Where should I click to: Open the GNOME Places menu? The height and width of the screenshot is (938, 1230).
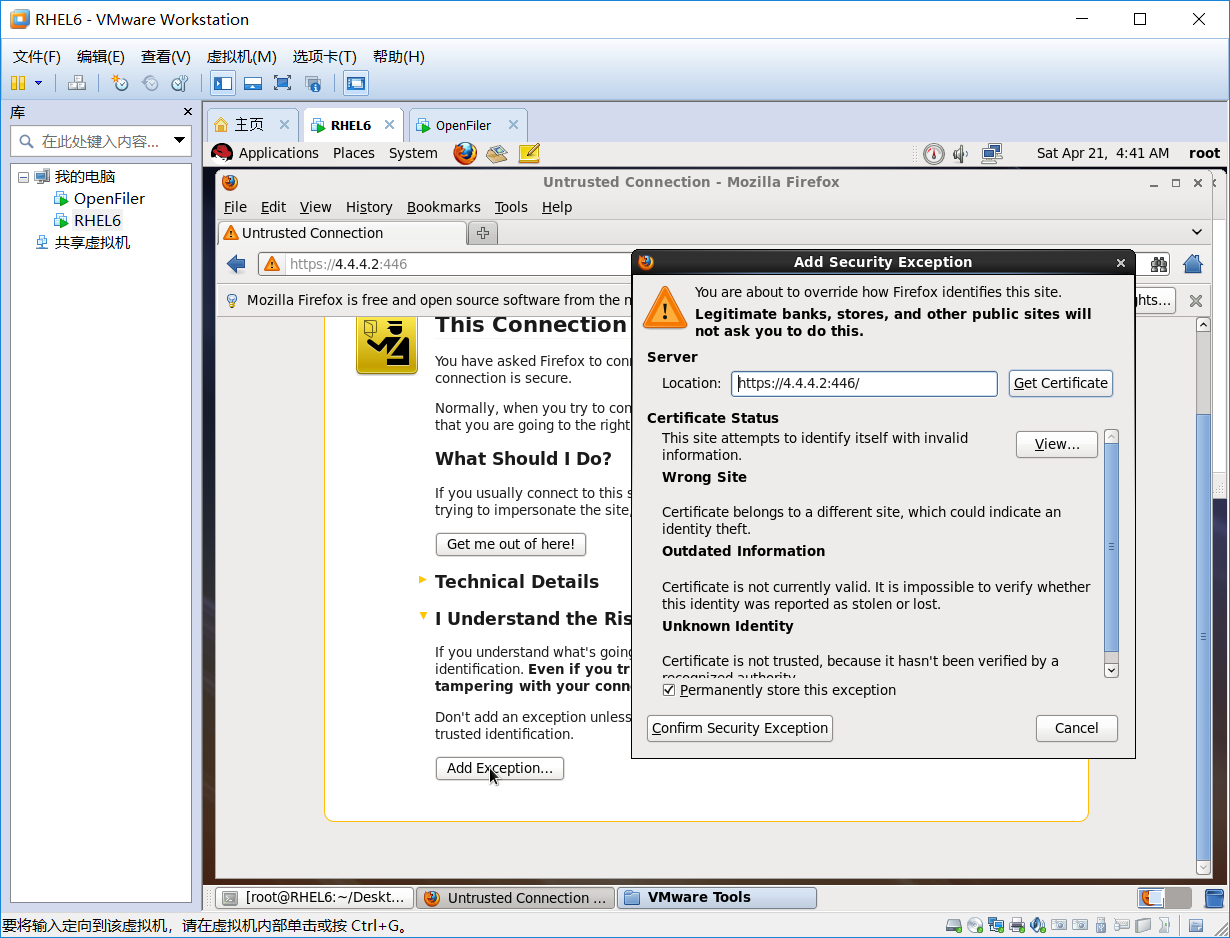coord(354,153)
